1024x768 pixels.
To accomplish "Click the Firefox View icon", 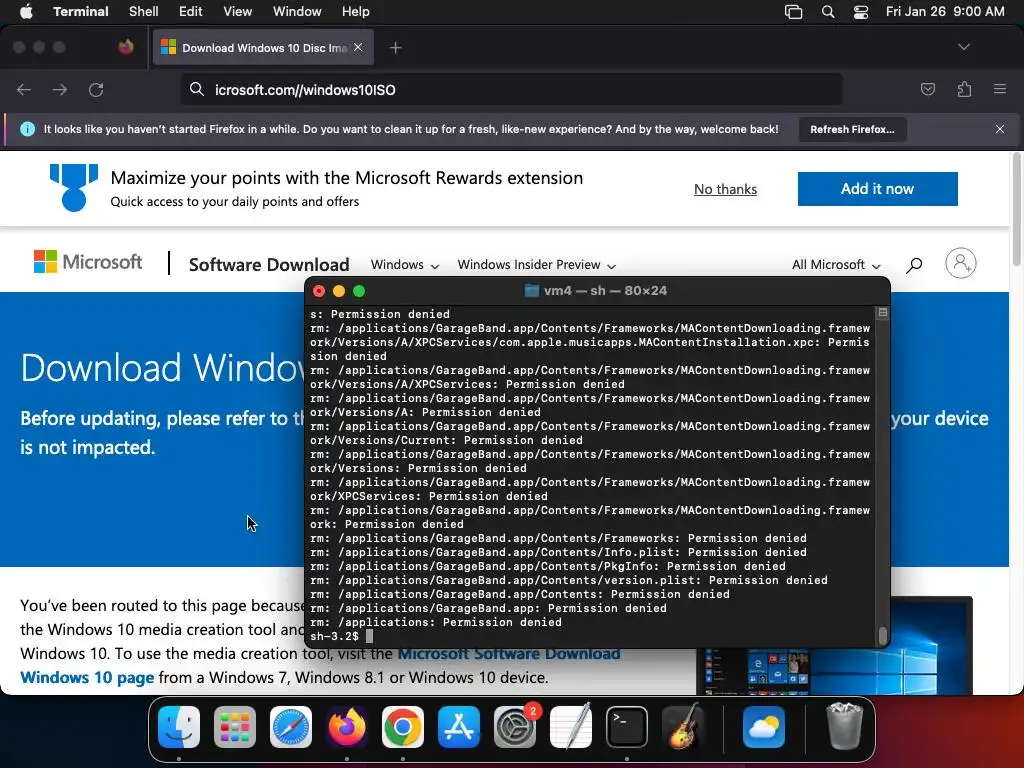I will (x=126, y=47).
